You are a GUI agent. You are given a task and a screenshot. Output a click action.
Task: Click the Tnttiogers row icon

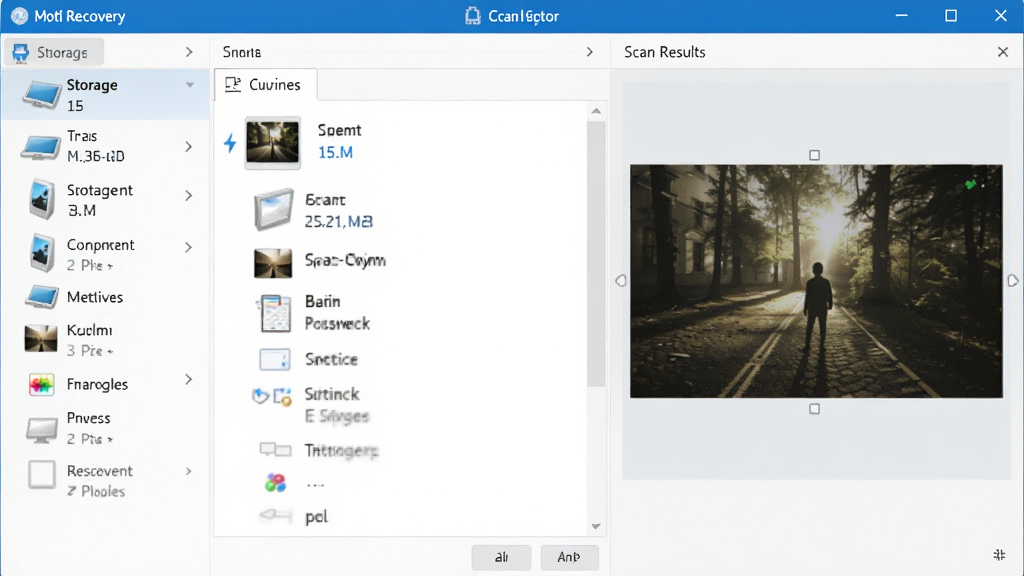pos(276,449)
